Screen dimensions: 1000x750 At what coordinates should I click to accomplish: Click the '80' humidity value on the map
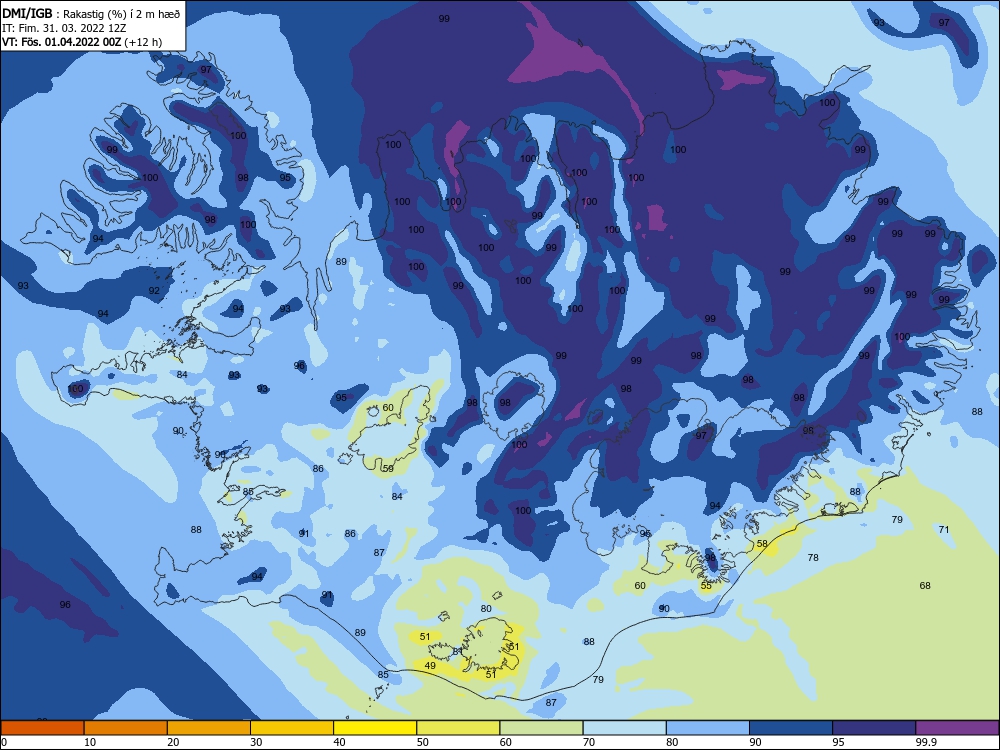click(486, 608)
